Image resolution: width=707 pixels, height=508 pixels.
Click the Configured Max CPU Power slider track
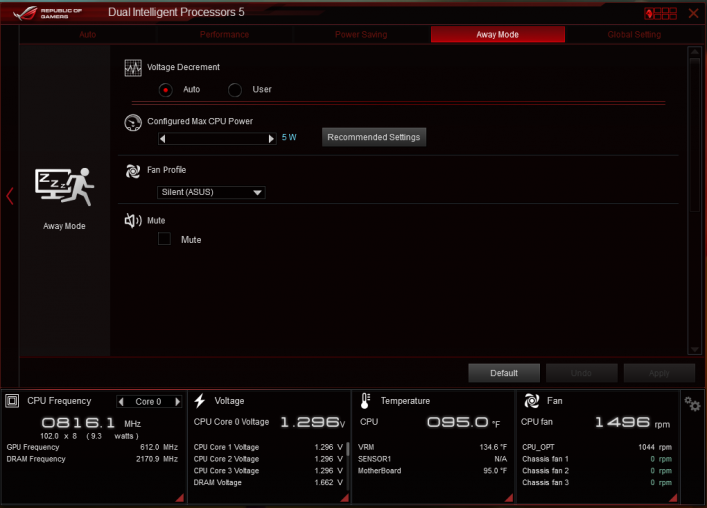pyautogui.click(x=216, y=138)
